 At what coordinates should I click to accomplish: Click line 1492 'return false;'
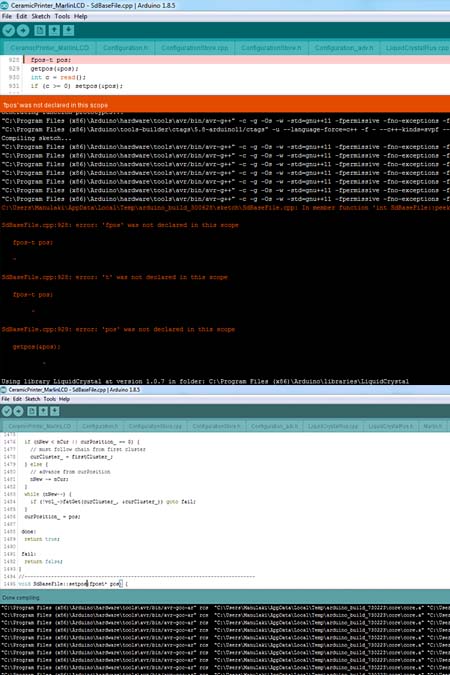pyautogui.click(x=43, y=561)
